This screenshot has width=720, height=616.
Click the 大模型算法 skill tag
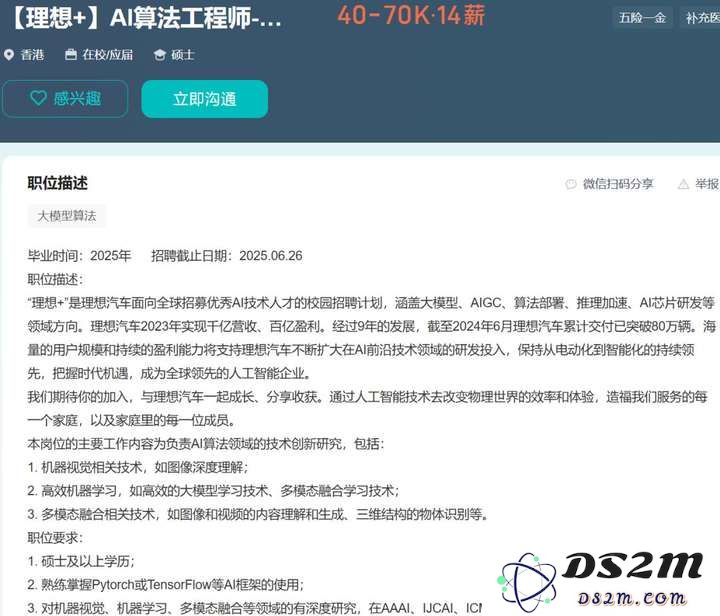coord(67,216)
